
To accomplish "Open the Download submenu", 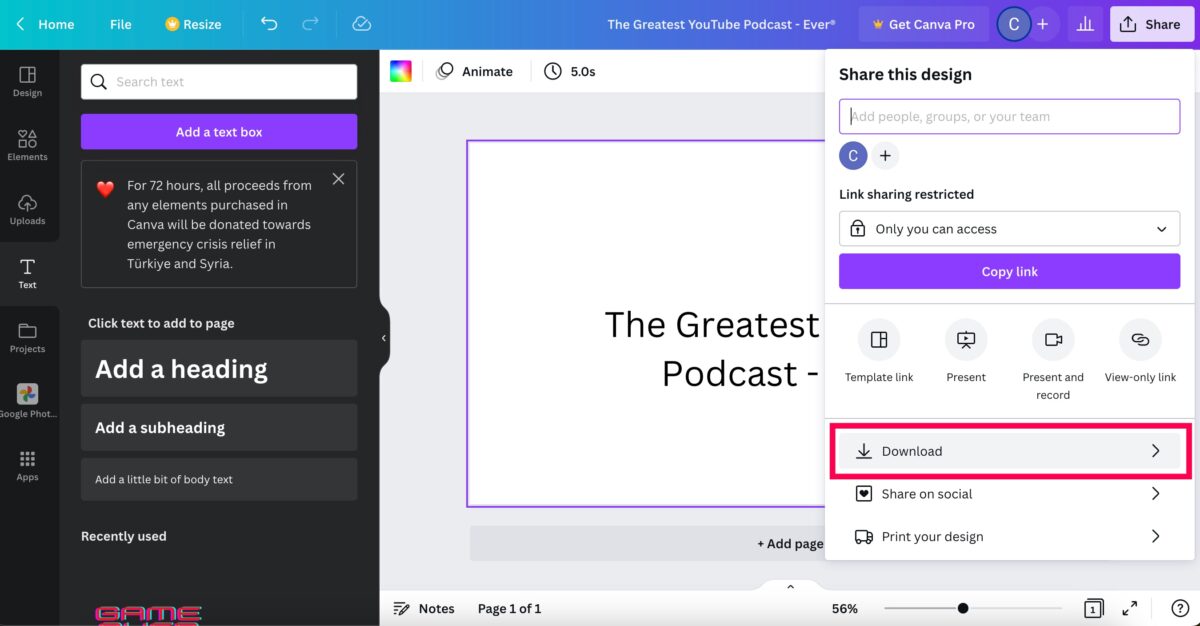I will [x=1009, y=451].
